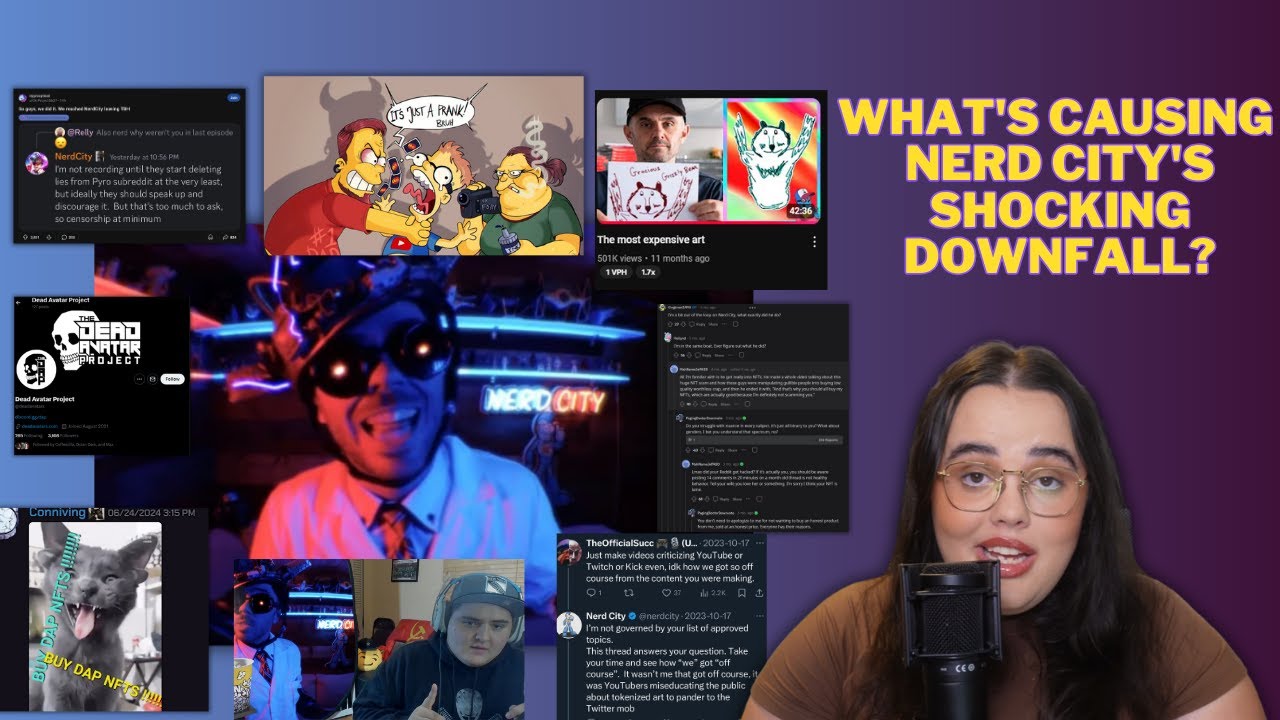Open the more menu on the Nerd City tweet
Image resolution: width=1280 pixels, height=720 pixels.
(759, 616)
